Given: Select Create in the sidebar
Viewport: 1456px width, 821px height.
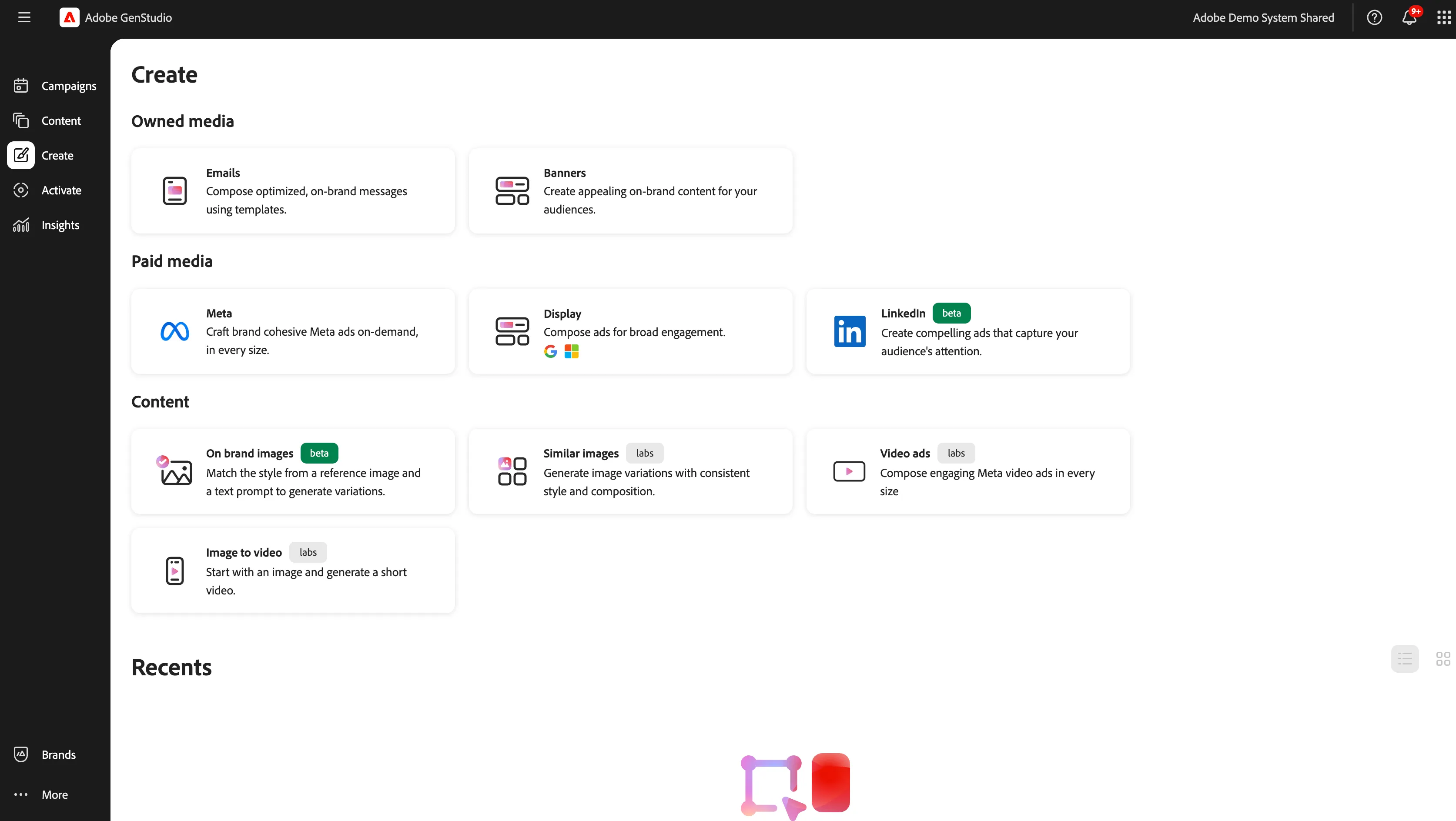Looking at the screenshot, I should pos(55,155).
